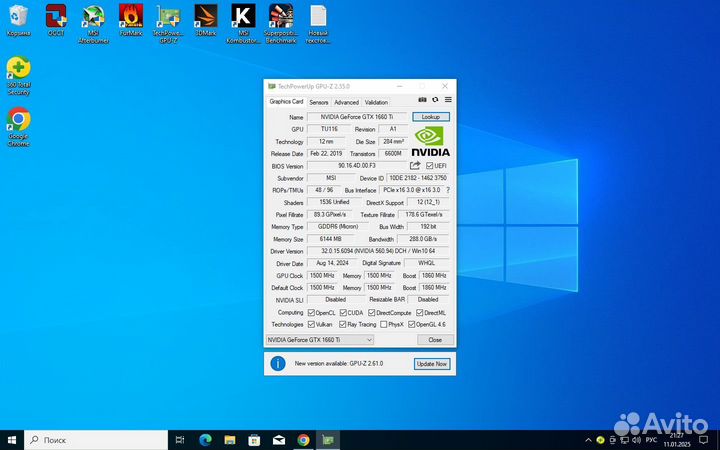The width and height of the screenshot is (720, 450).
Task: Open Task View on the taskbar
Action: click(x=180, y=440)
